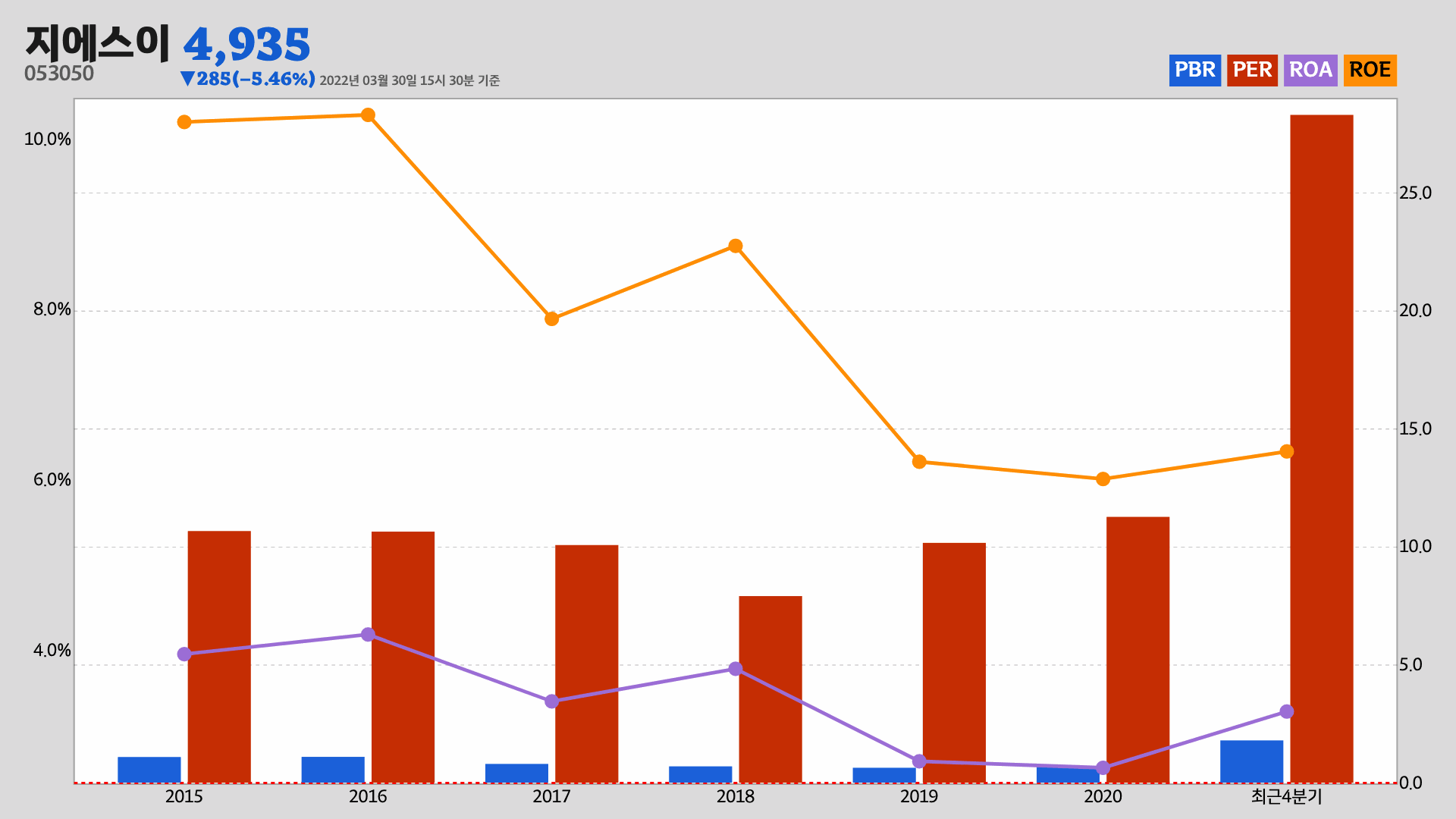
Task: Click the red PER bar for 2018
Action: coord(770,689)
